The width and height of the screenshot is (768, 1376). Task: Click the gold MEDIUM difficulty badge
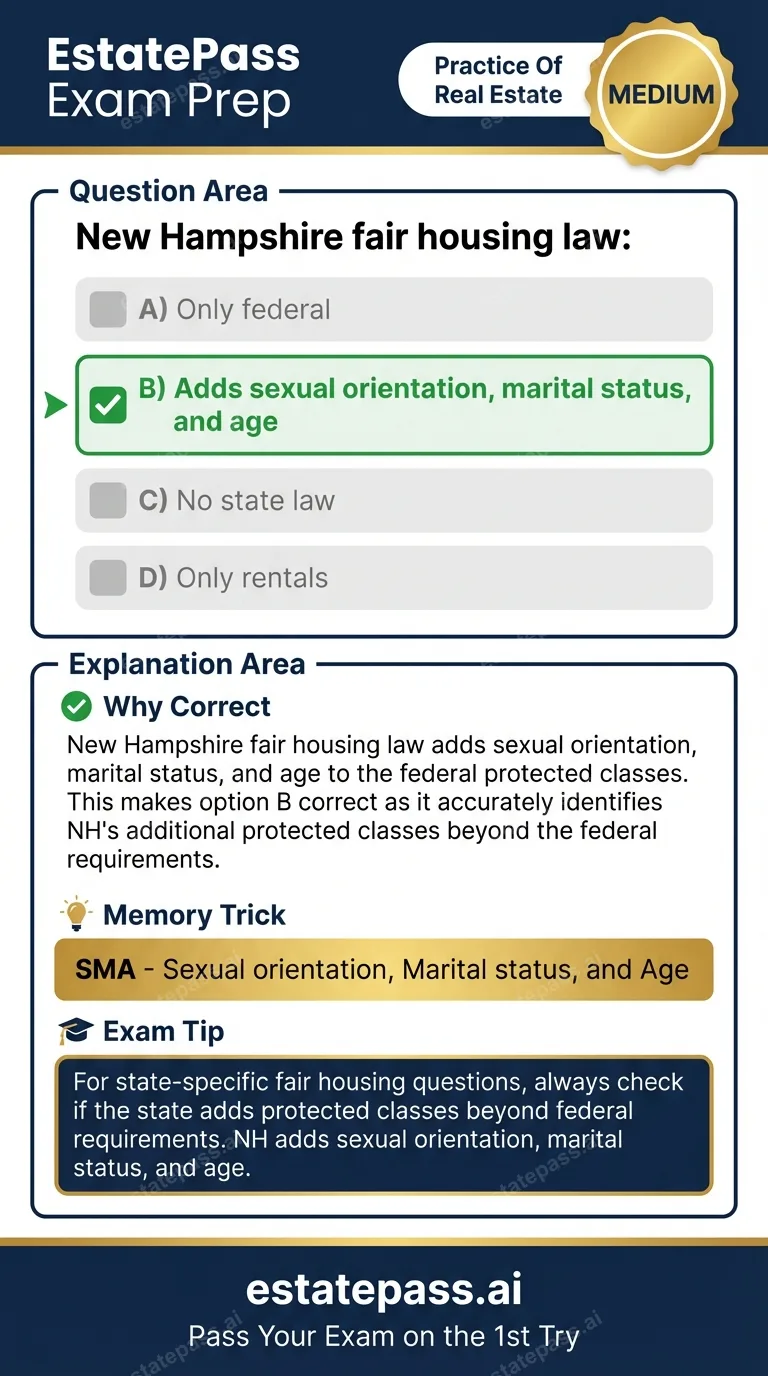661,95
